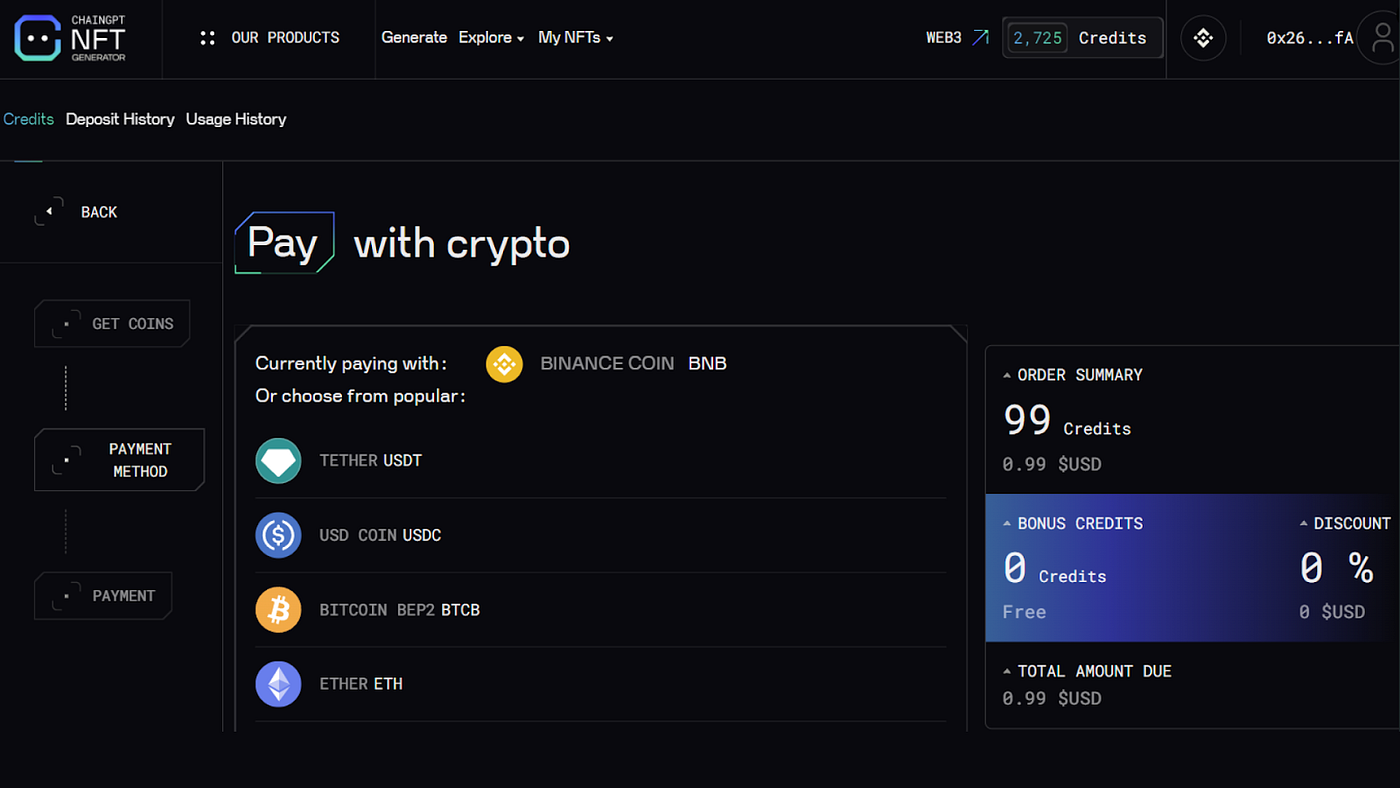Viewport: 1400px width, 788px height.
Task: Click the Back arrow icon
Action: click(x=49, y=212)
